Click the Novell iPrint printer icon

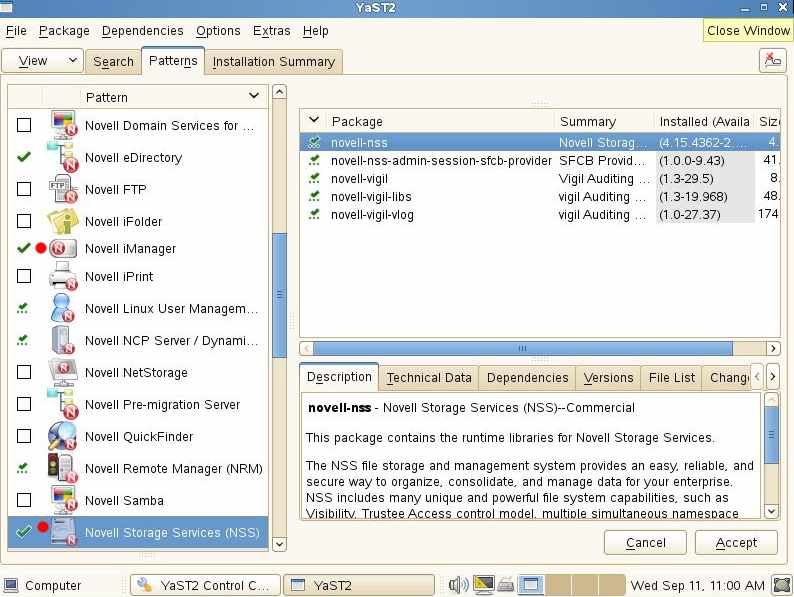click(x=63, y=276)
